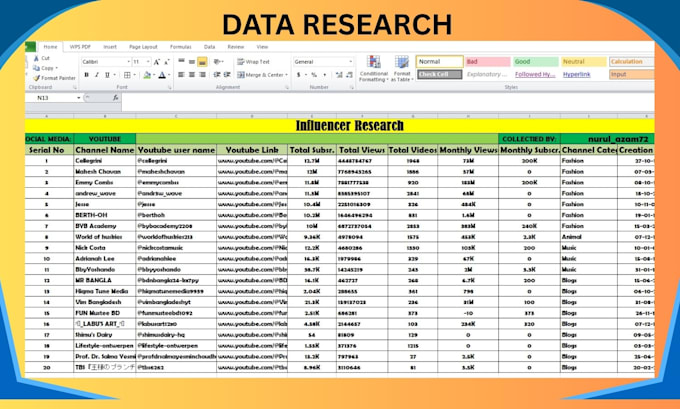The width and height of the screenshot is (680, 409).
Task: Click the Decrease Indent icon
Action: click(217, 75)
